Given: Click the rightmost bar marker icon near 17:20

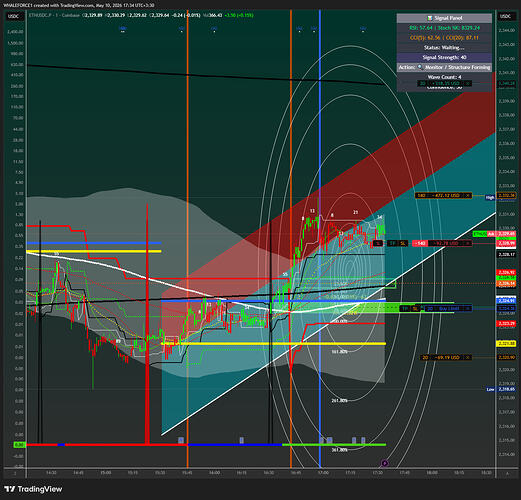Looking at the screenshot, I should point(363,440).
